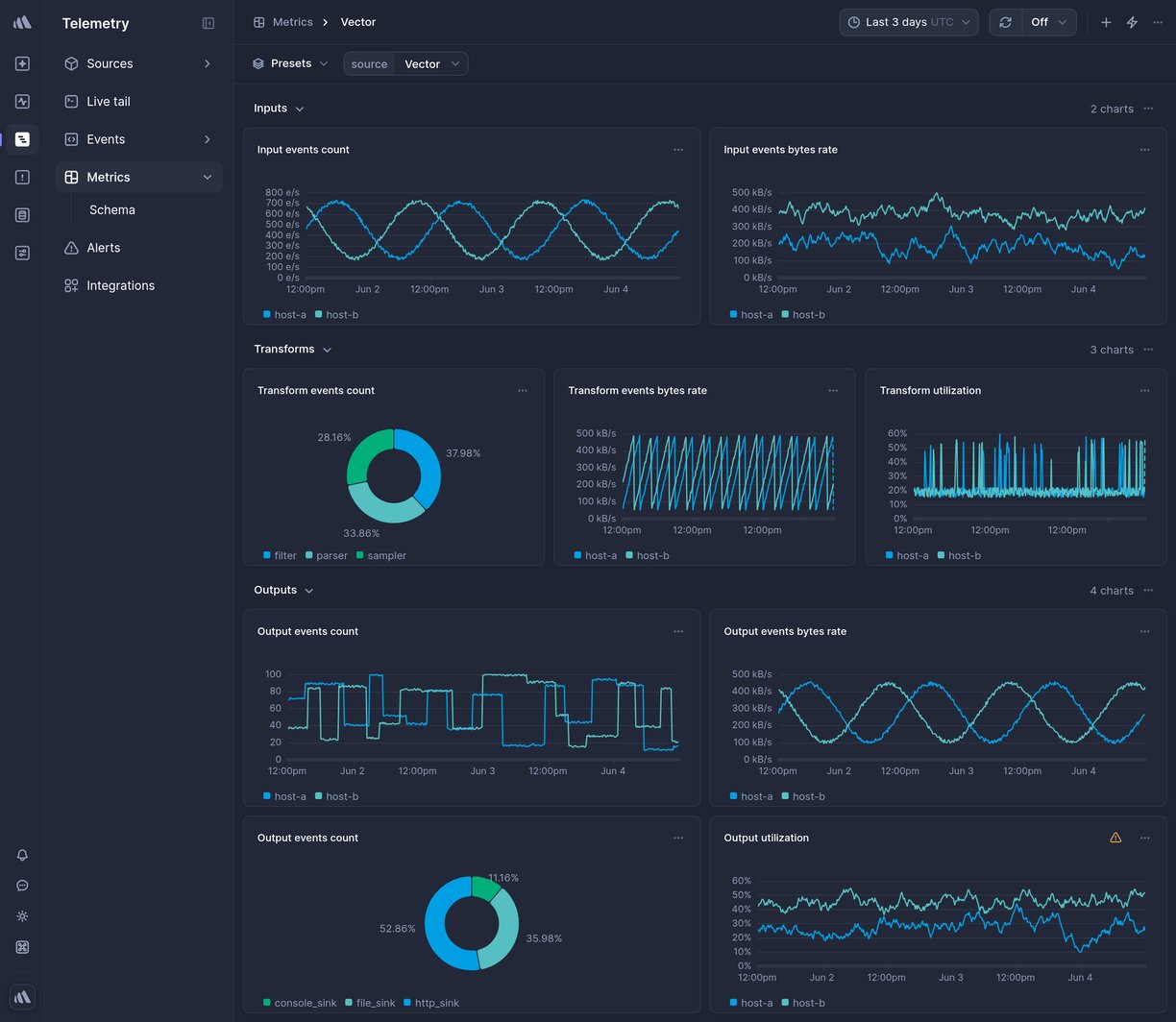Click the lightning bolt icon
This screenshot has height=1022, width=1176.
(x=1132, y=22)
